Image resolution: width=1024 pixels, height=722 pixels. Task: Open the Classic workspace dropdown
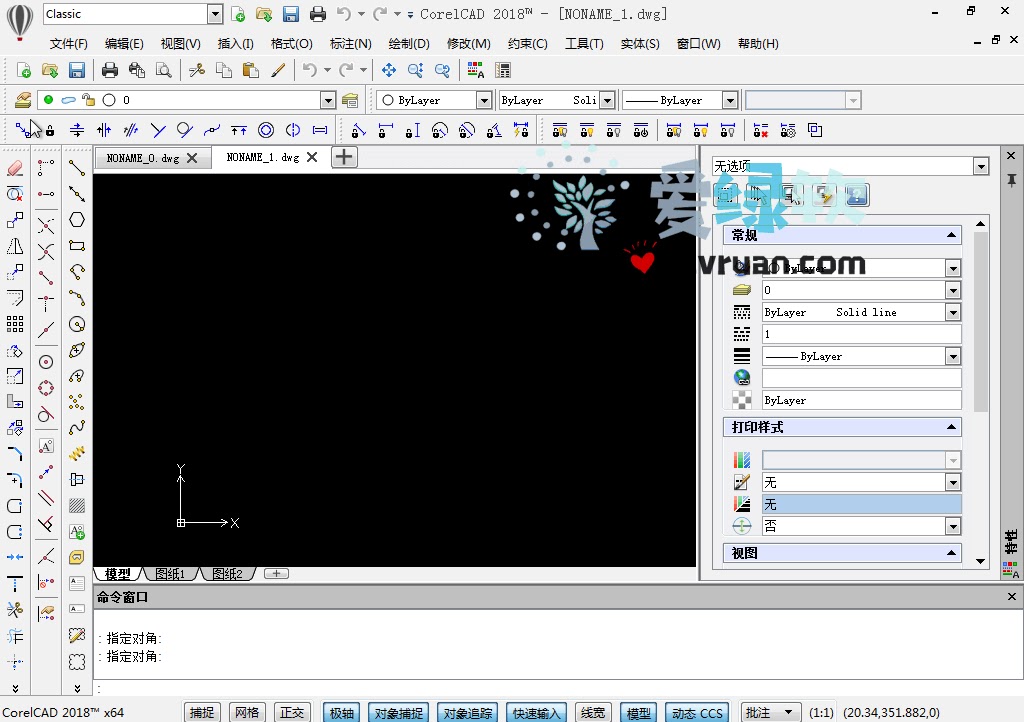(215, 14)
